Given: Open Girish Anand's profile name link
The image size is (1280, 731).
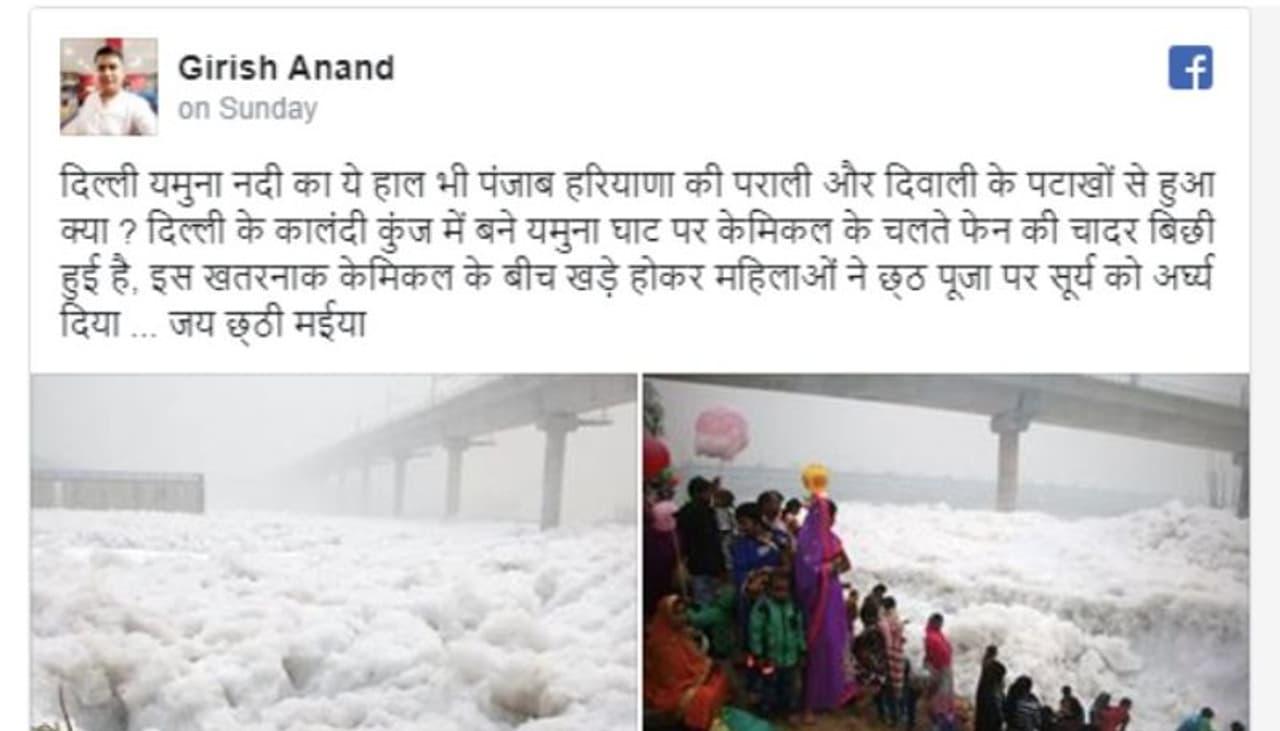Looking at the screenshot, I should pos(286,68).
